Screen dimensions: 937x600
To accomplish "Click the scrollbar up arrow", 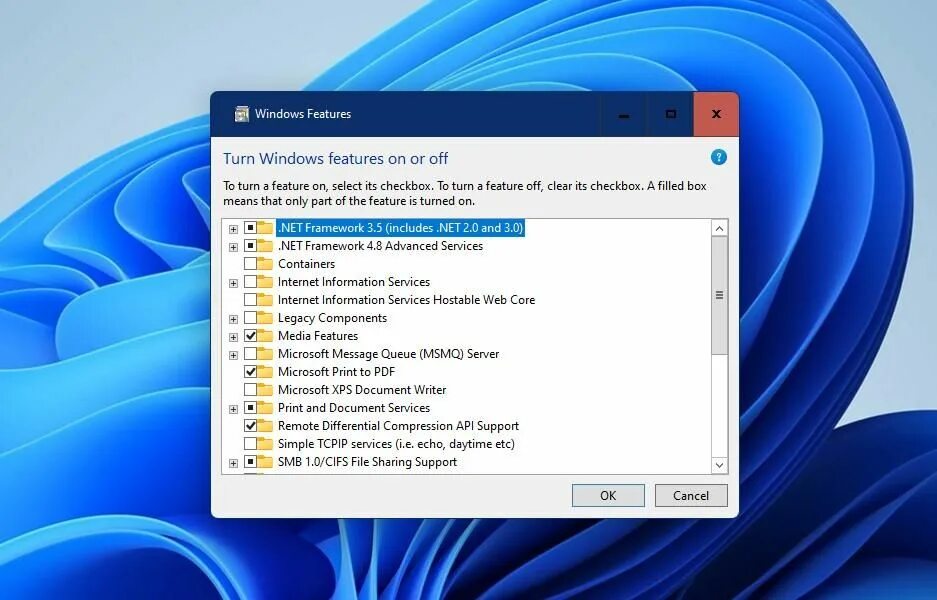I will [719, 228].
